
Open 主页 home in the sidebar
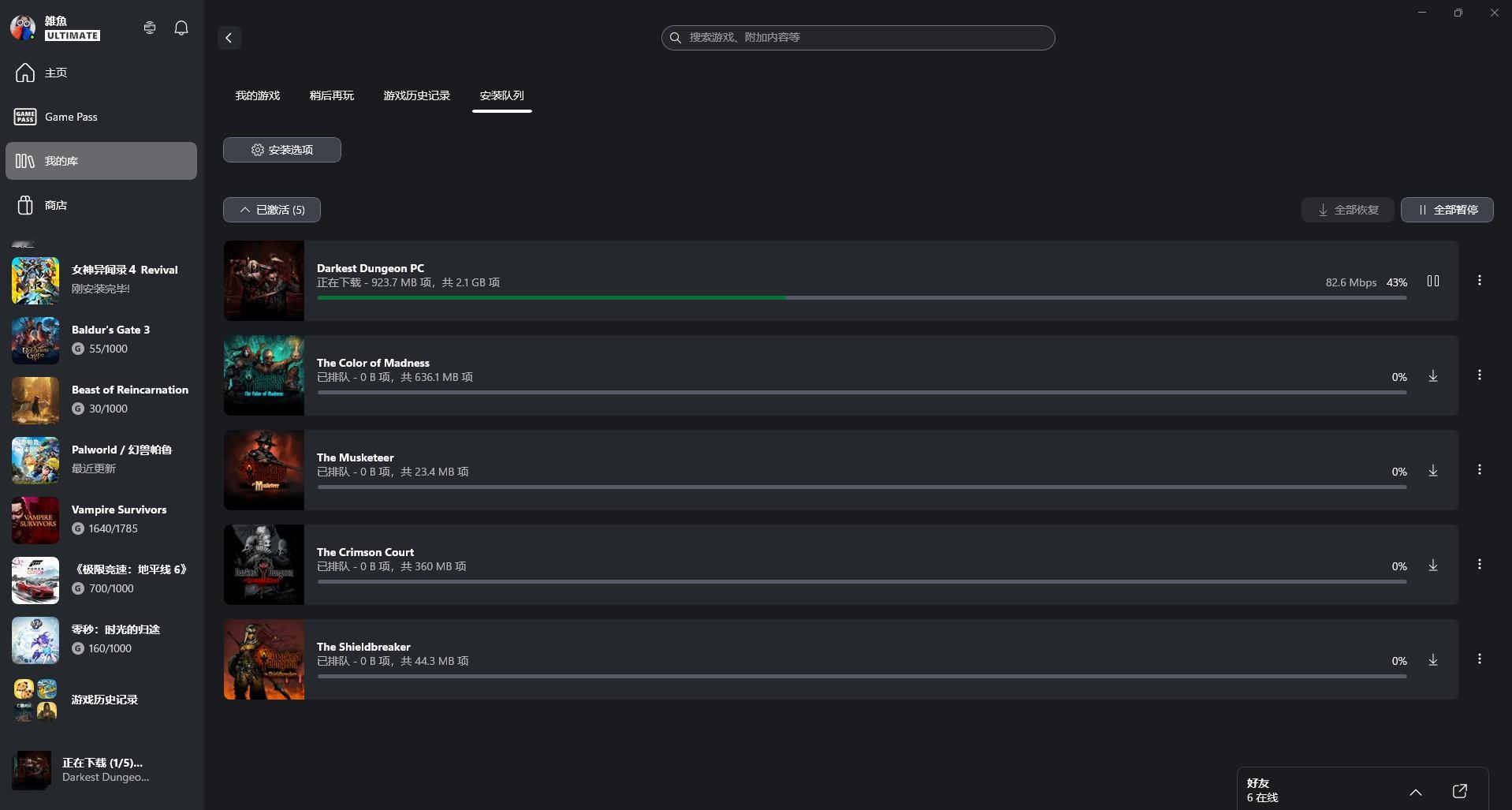(101, 73)
